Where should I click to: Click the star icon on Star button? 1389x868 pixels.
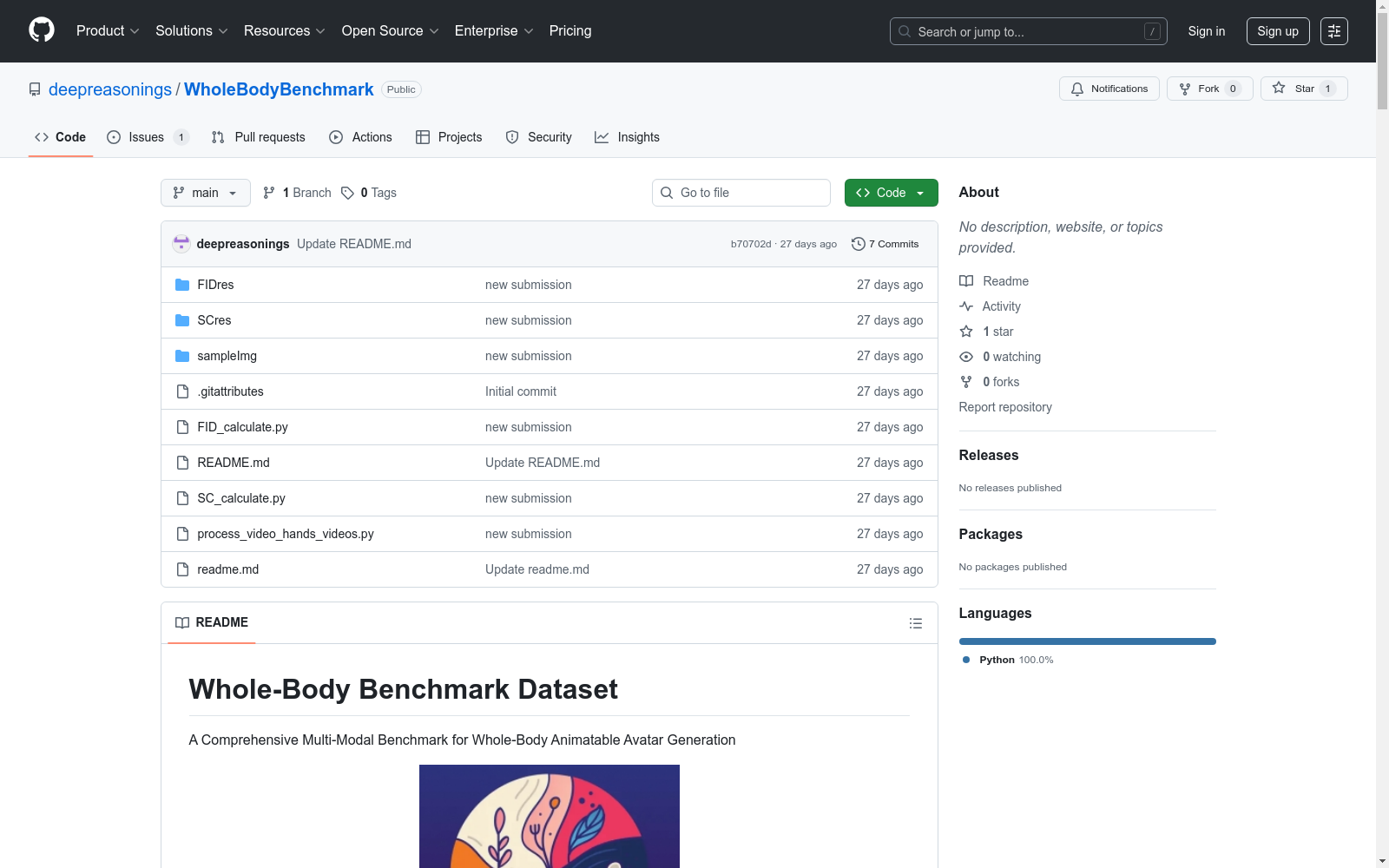pos(1279,88)
